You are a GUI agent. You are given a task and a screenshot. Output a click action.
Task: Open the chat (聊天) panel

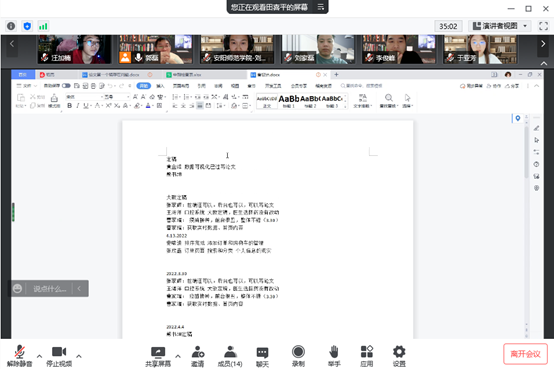click(x=262, y=356)
